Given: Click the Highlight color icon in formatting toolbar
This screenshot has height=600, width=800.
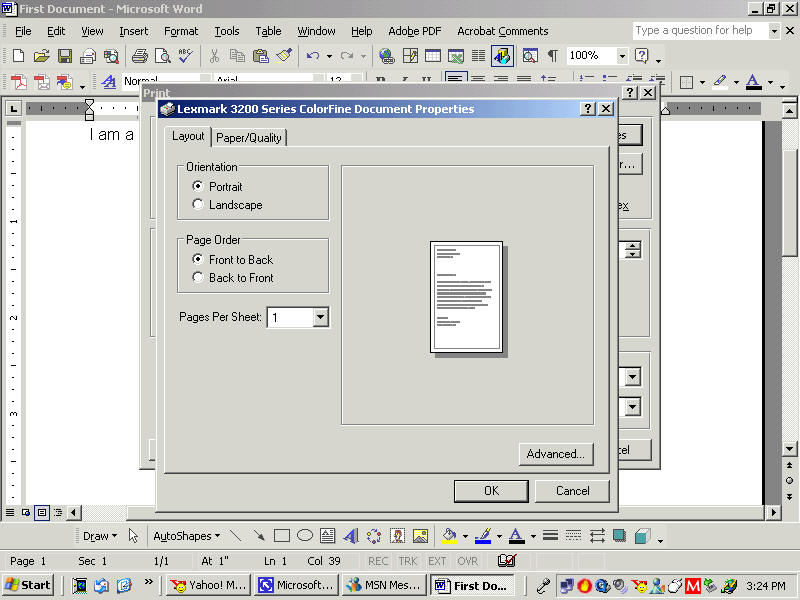Looking at the screenshot, I should [x=720, y=82].
